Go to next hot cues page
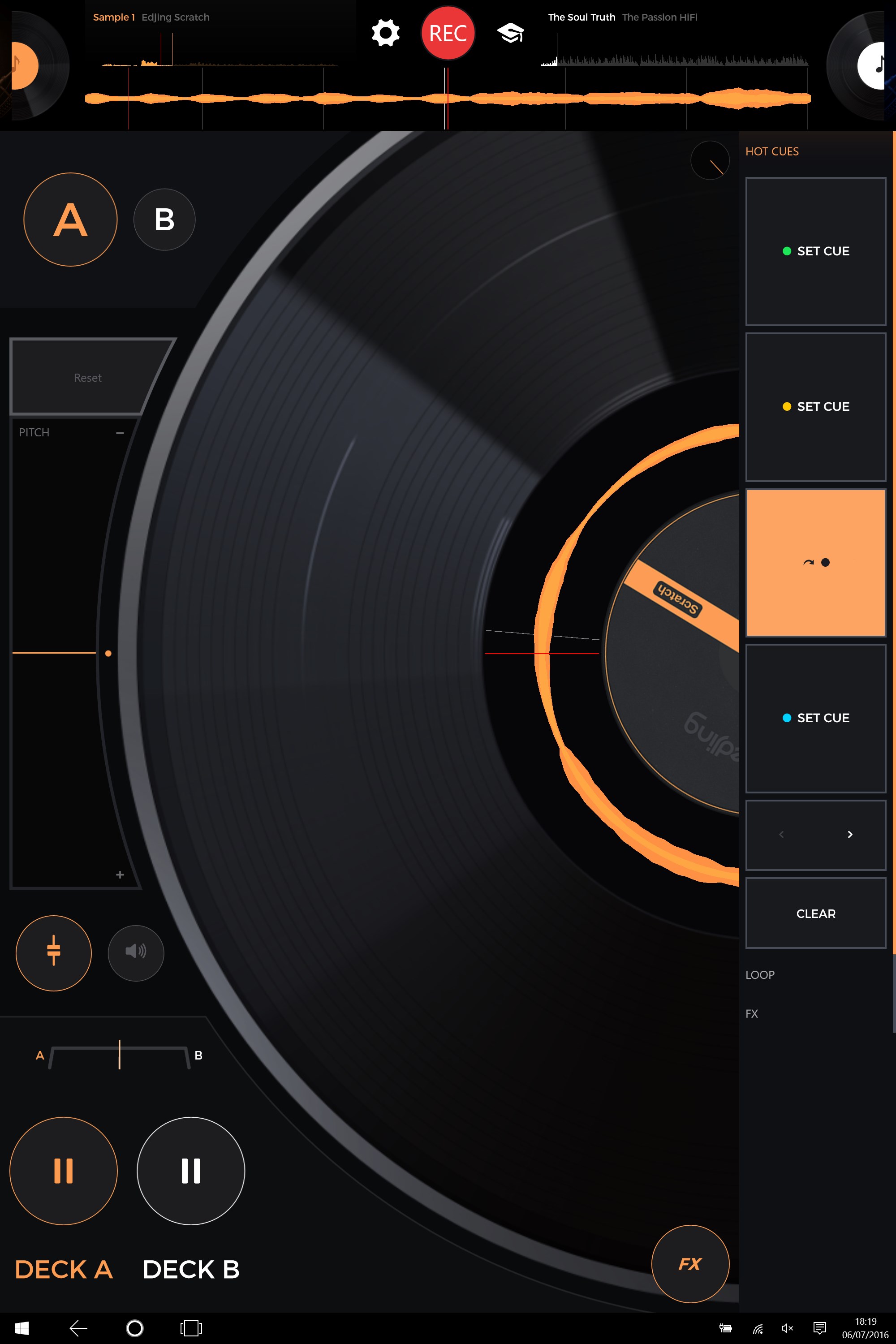 (x=850, y=834)
